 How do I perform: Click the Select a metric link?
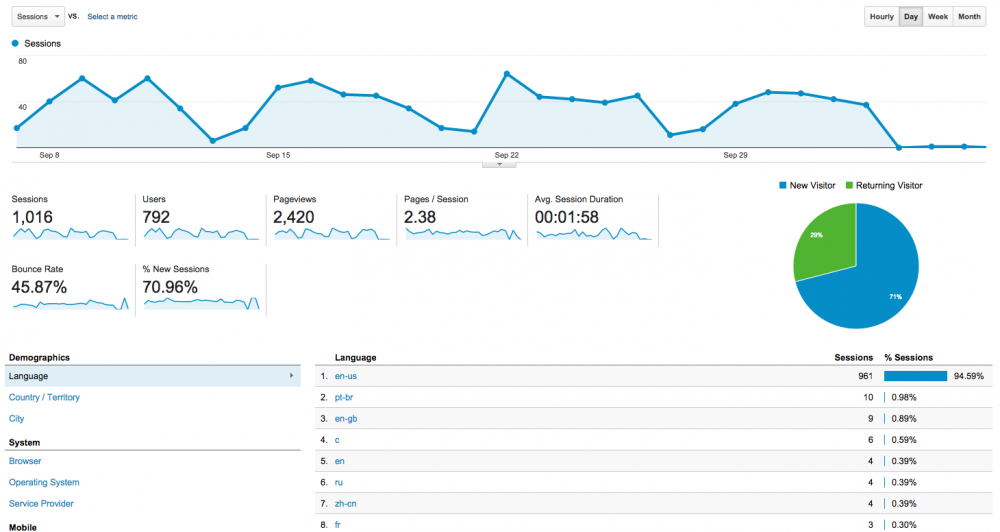coord(112,17)
